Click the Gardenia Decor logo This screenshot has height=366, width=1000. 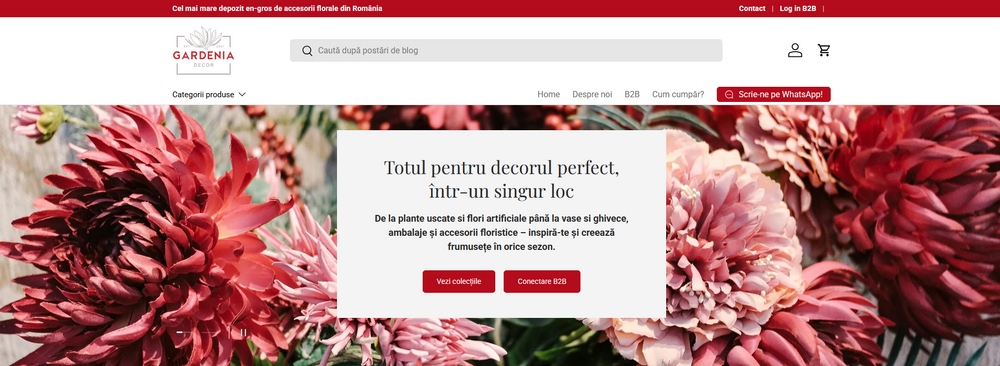[x=203, y=50]
